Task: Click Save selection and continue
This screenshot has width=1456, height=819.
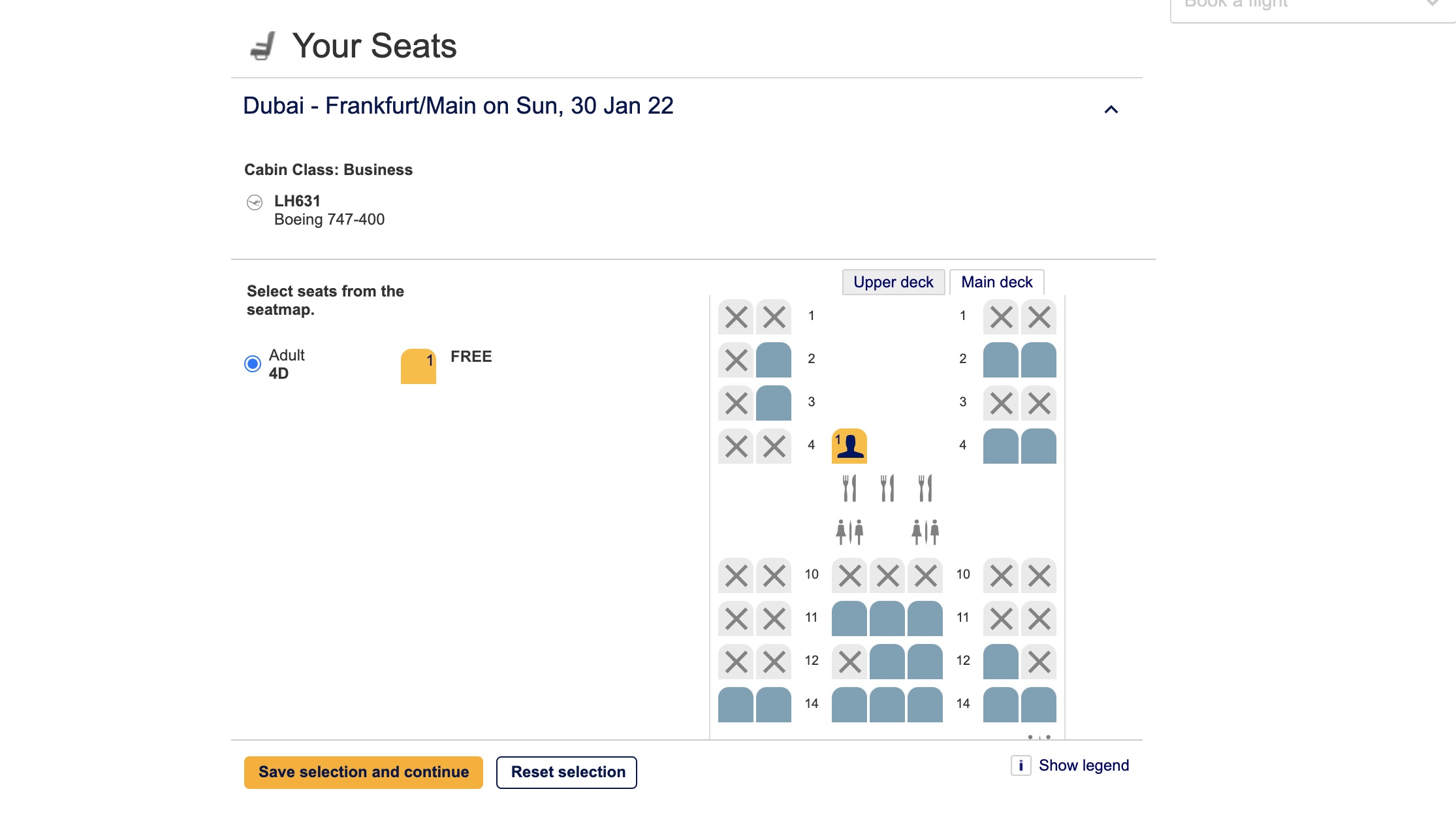Action: 363,771
